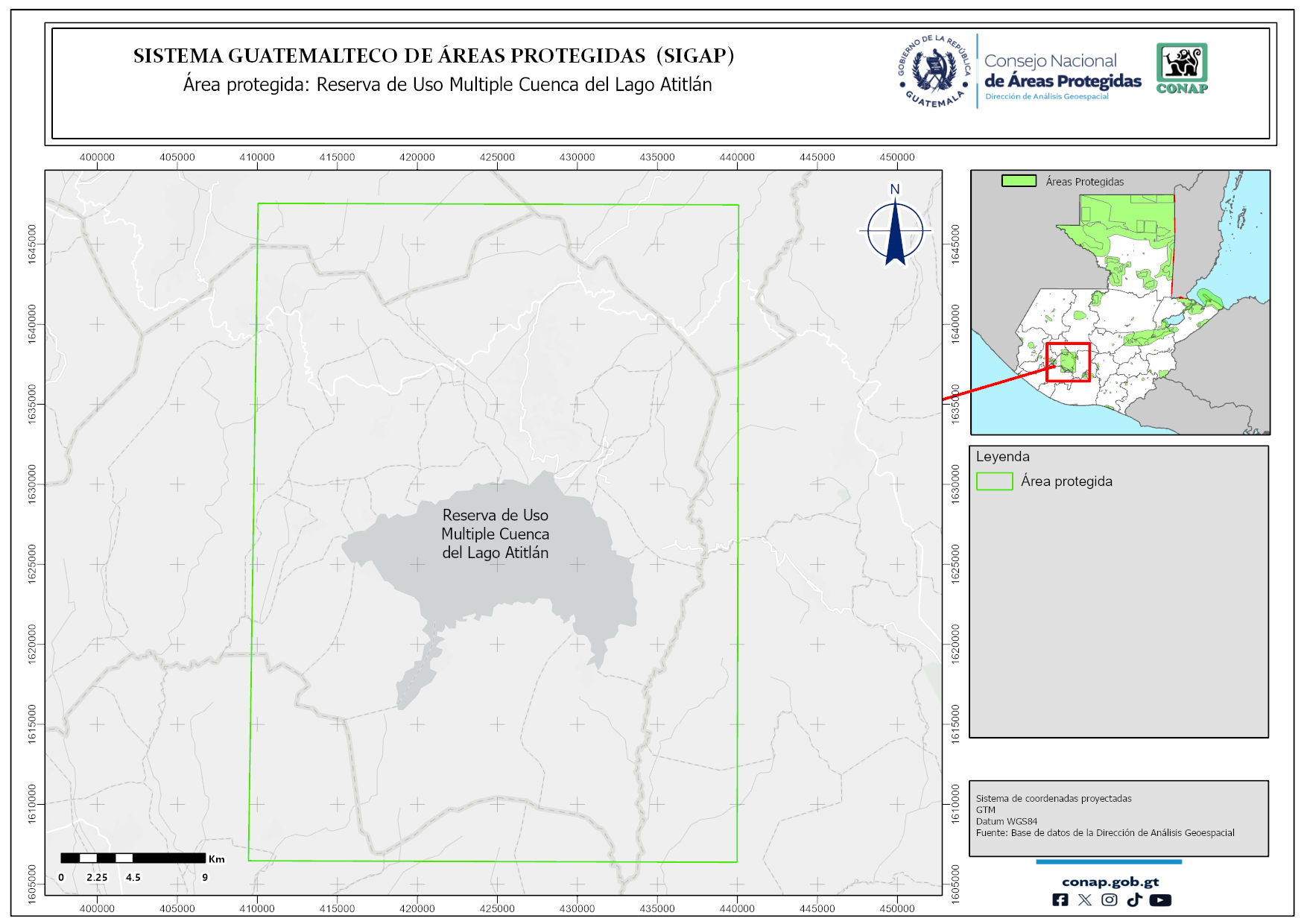Click the X (Twitter) icon
This screenshot has height=924, width=1307.
point(1084,900)
